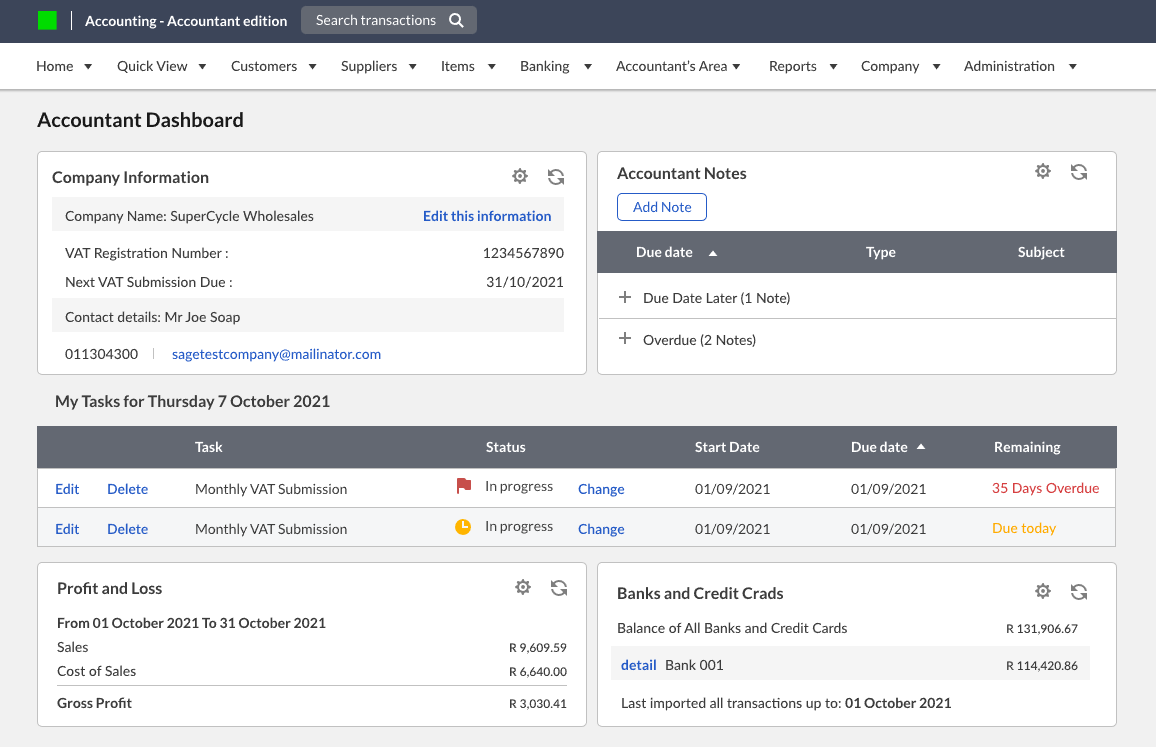Image resolution: width=1156 pixels, height=747 pixels.
Task: Click the red flag status icon
Action: (x=462, y=485)
